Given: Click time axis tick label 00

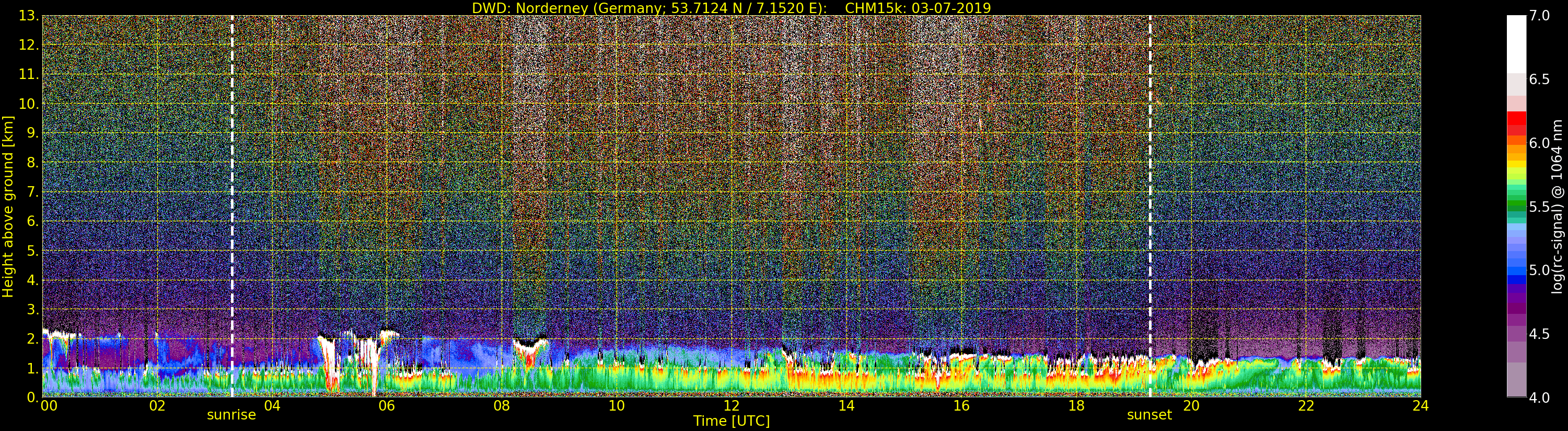Looking at the screenshot, I should coord(49,405).
